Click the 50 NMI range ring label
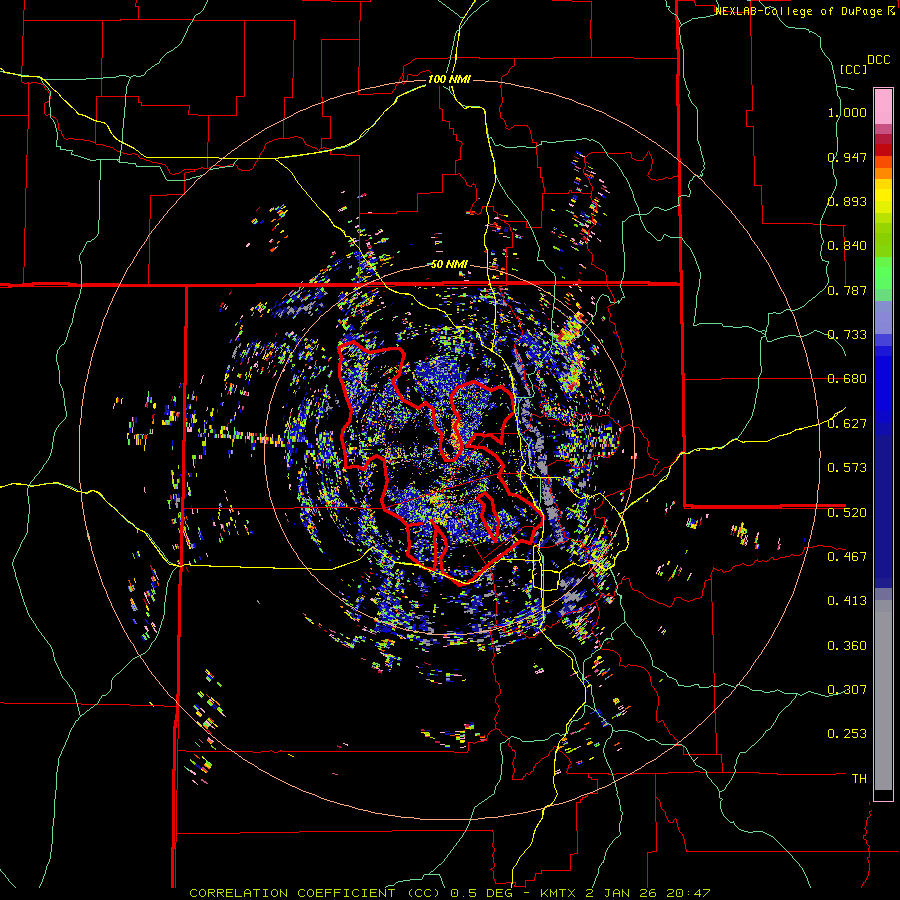The width and height of the screenshot is (900, 900). [x=449, y=264]
